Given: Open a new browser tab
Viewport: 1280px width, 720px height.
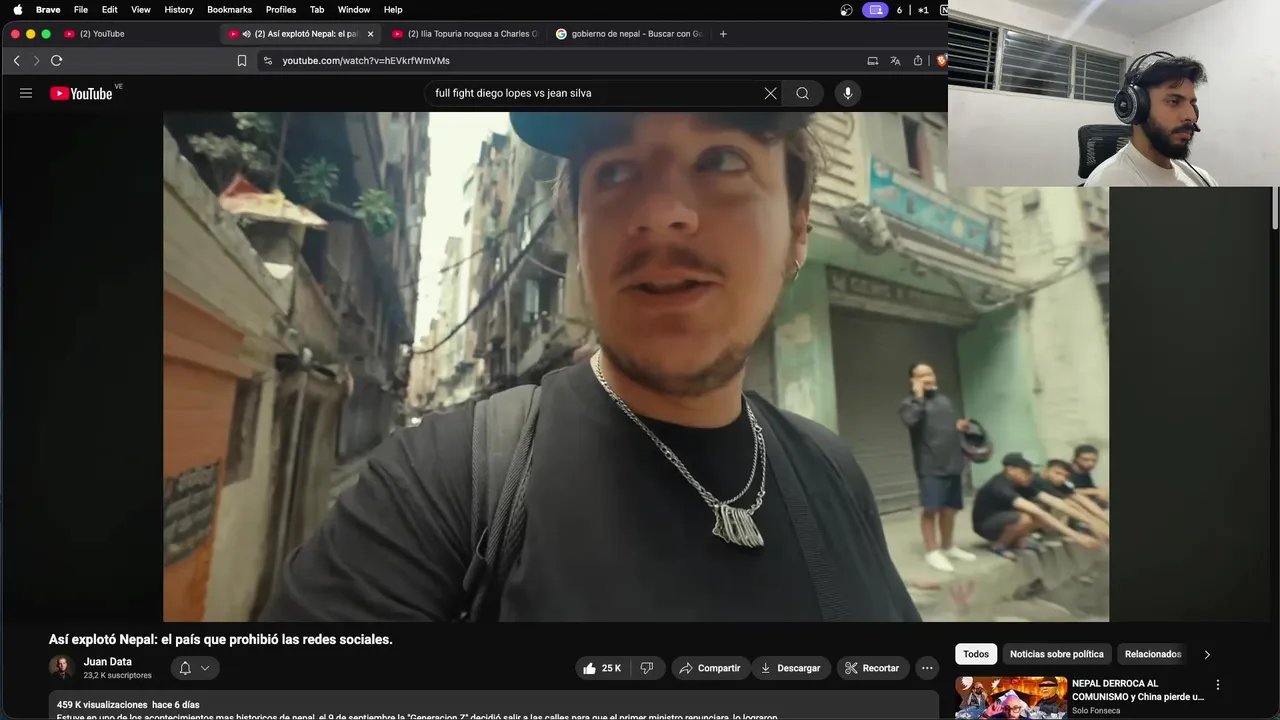Looking at the screenshot, I should point(723,34).
